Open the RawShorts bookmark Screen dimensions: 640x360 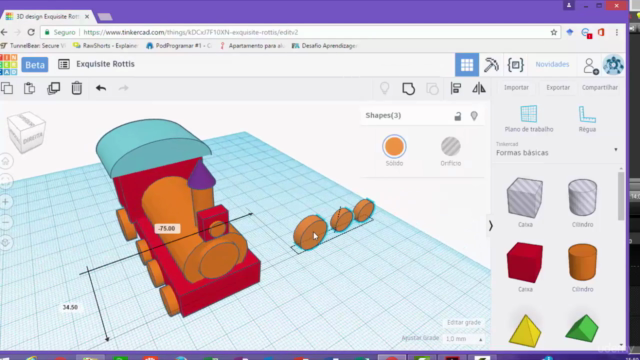pos(105,46)
